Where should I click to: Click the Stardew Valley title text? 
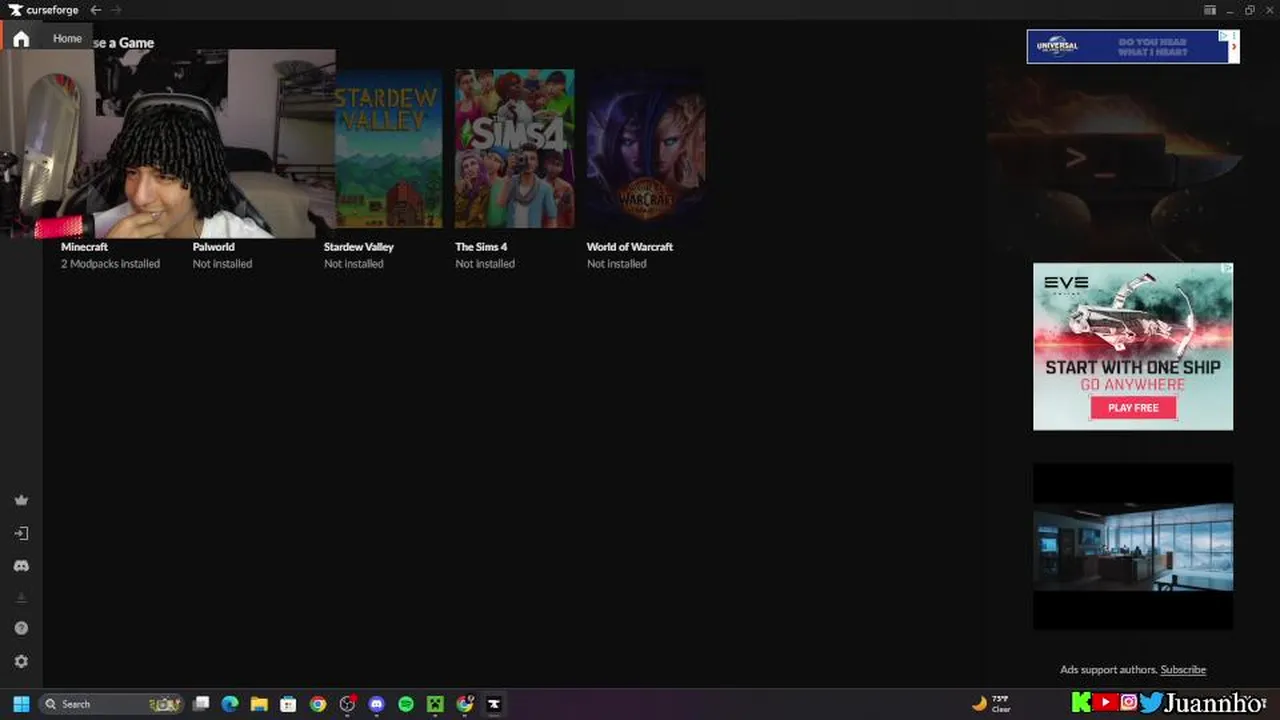[359, 247]
